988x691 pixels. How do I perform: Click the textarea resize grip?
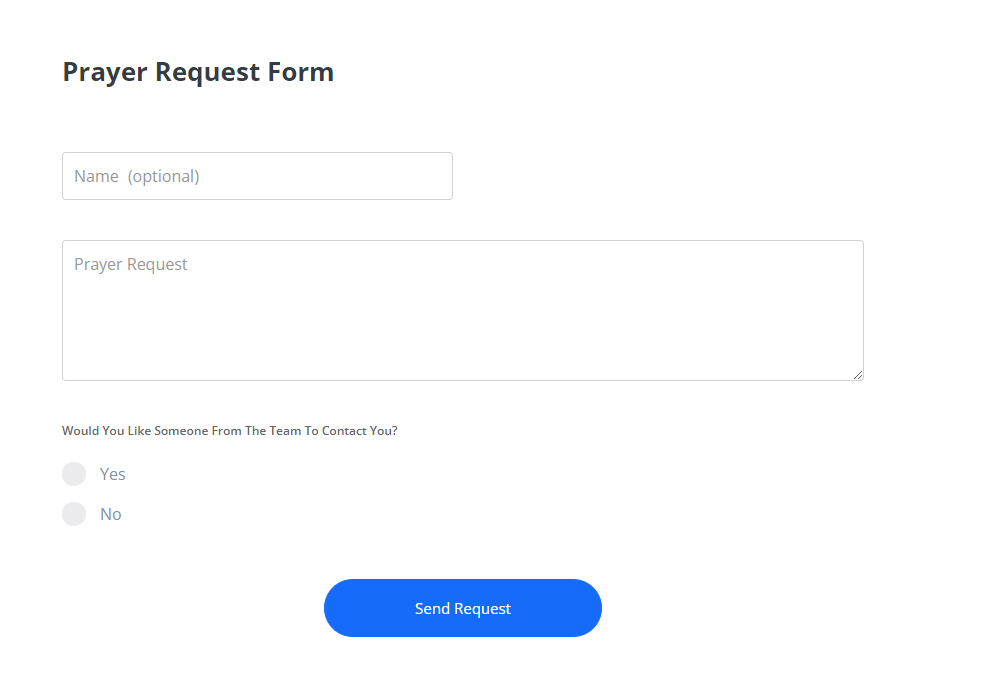[858, 375]
